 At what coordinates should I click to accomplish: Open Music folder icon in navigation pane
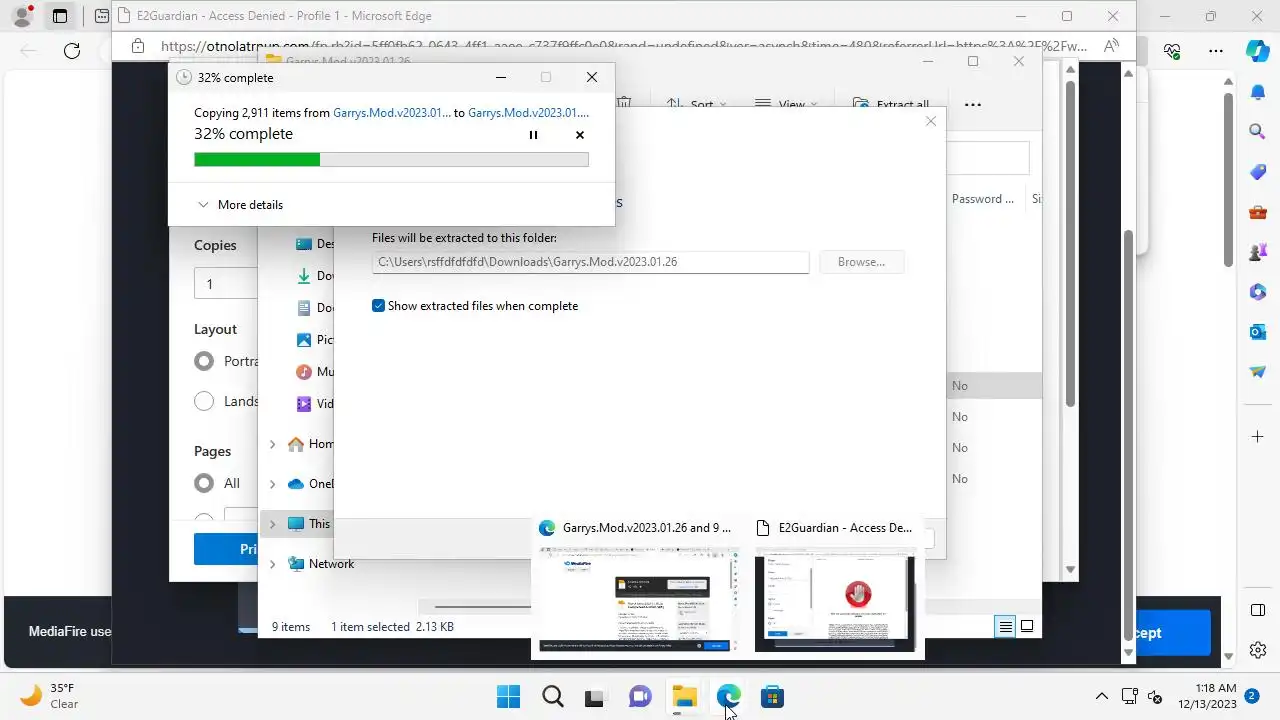coord(304,372)
